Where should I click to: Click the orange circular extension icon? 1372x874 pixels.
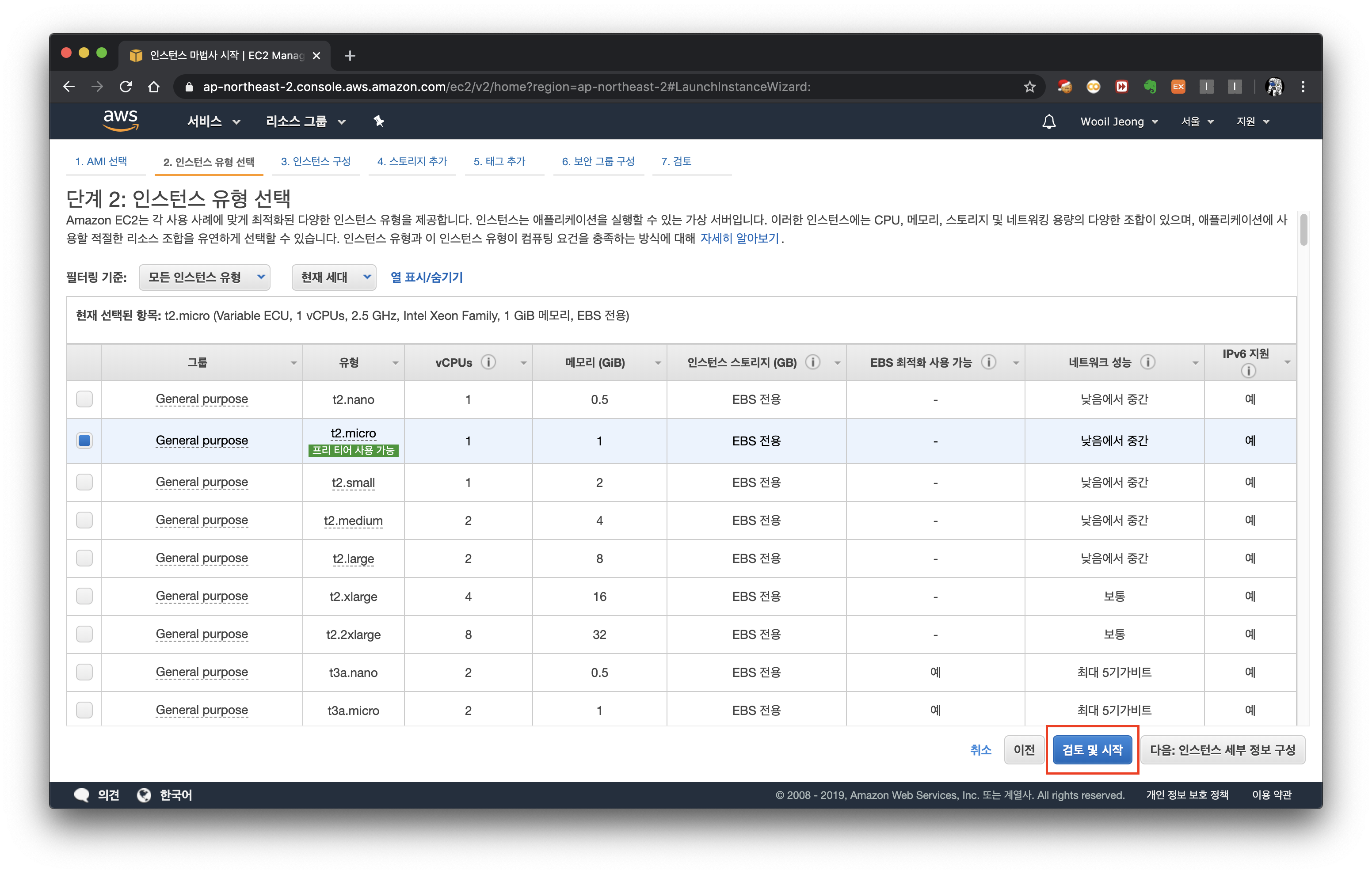[x=1093, y=87]
